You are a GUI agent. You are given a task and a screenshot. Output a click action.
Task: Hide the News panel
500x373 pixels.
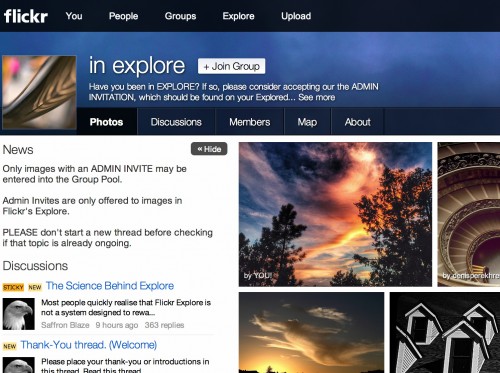209,149
